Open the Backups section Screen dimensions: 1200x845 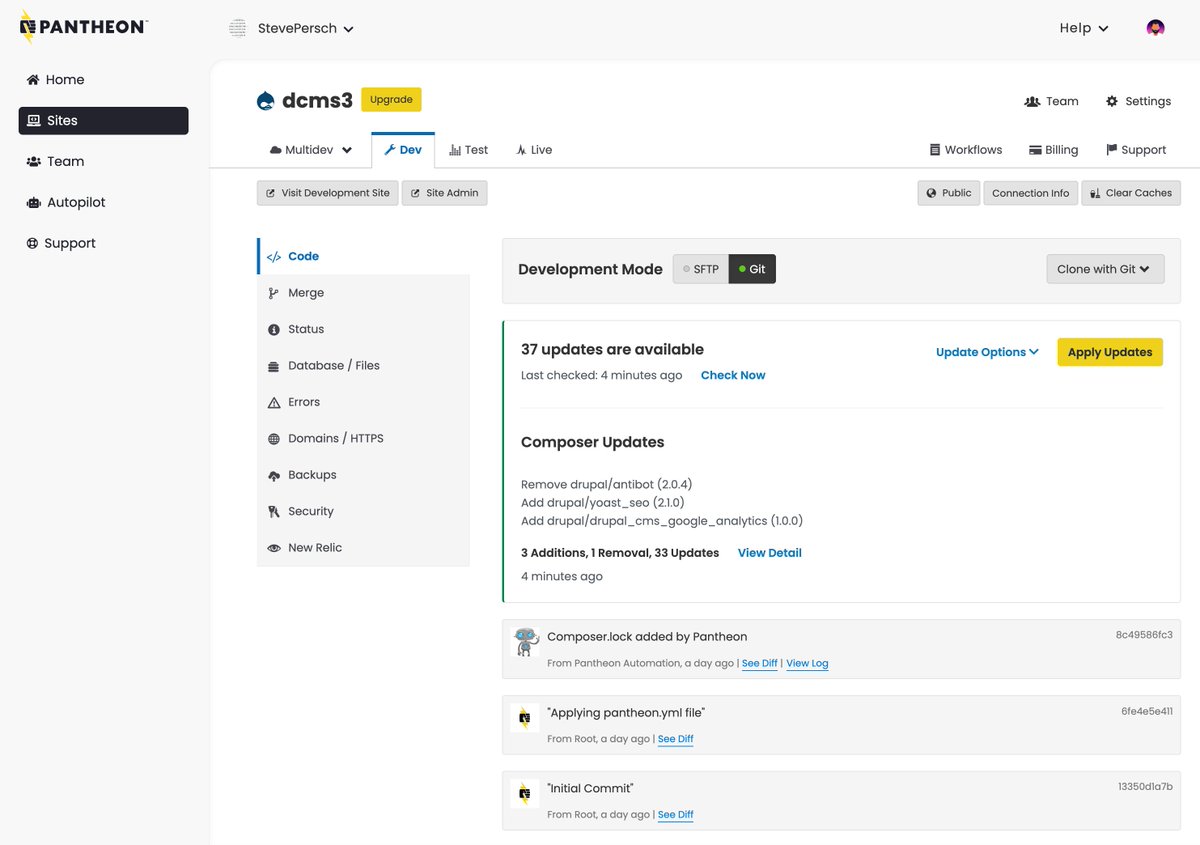click(363, 475)
